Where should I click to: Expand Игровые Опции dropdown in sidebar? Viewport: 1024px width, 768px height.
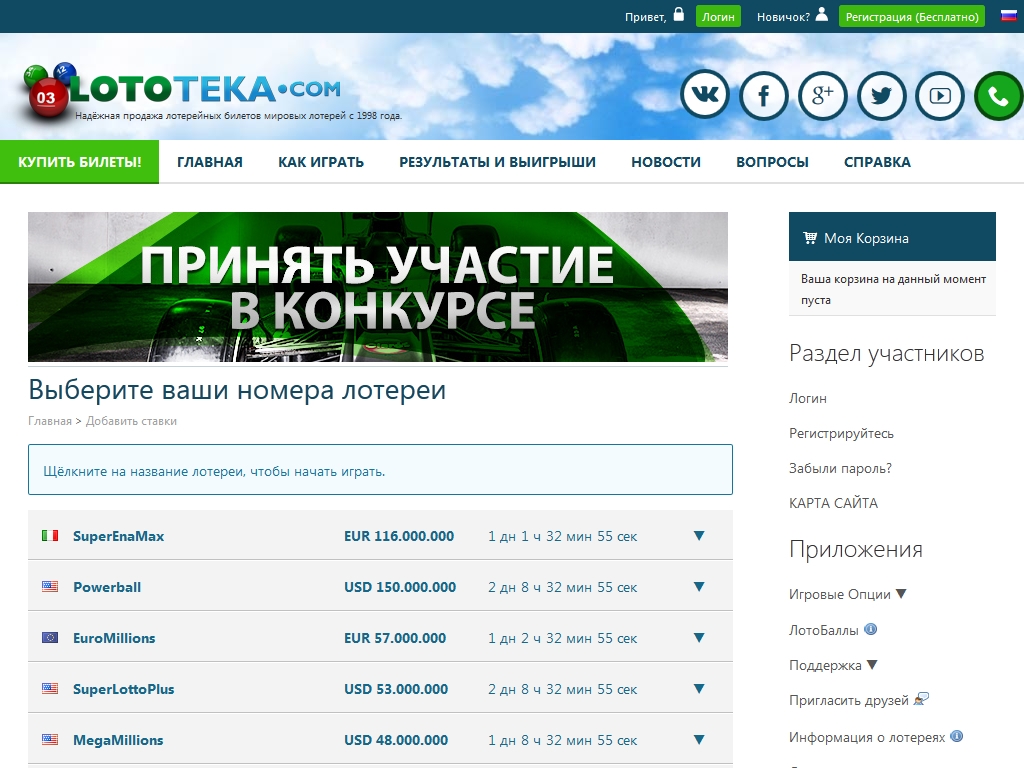(900, 594)
